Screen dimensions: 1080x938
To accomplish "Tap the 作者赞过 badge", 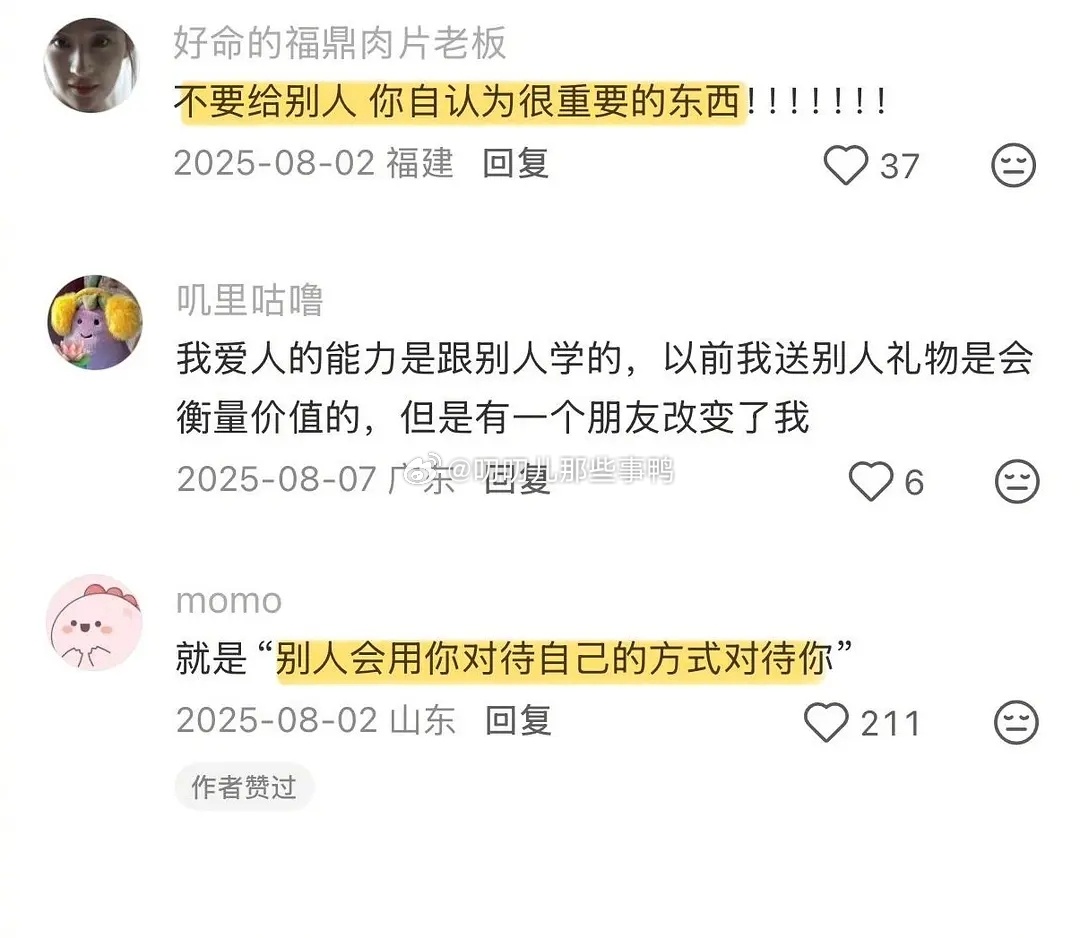I will point(245,786).
